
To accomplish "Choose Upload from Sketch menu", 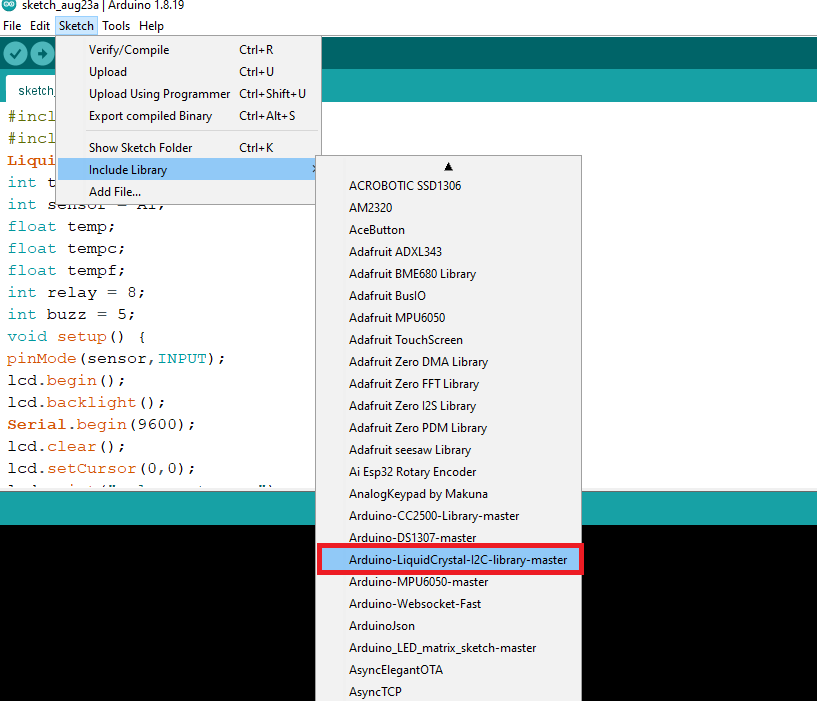I will (x=188, y=72).
